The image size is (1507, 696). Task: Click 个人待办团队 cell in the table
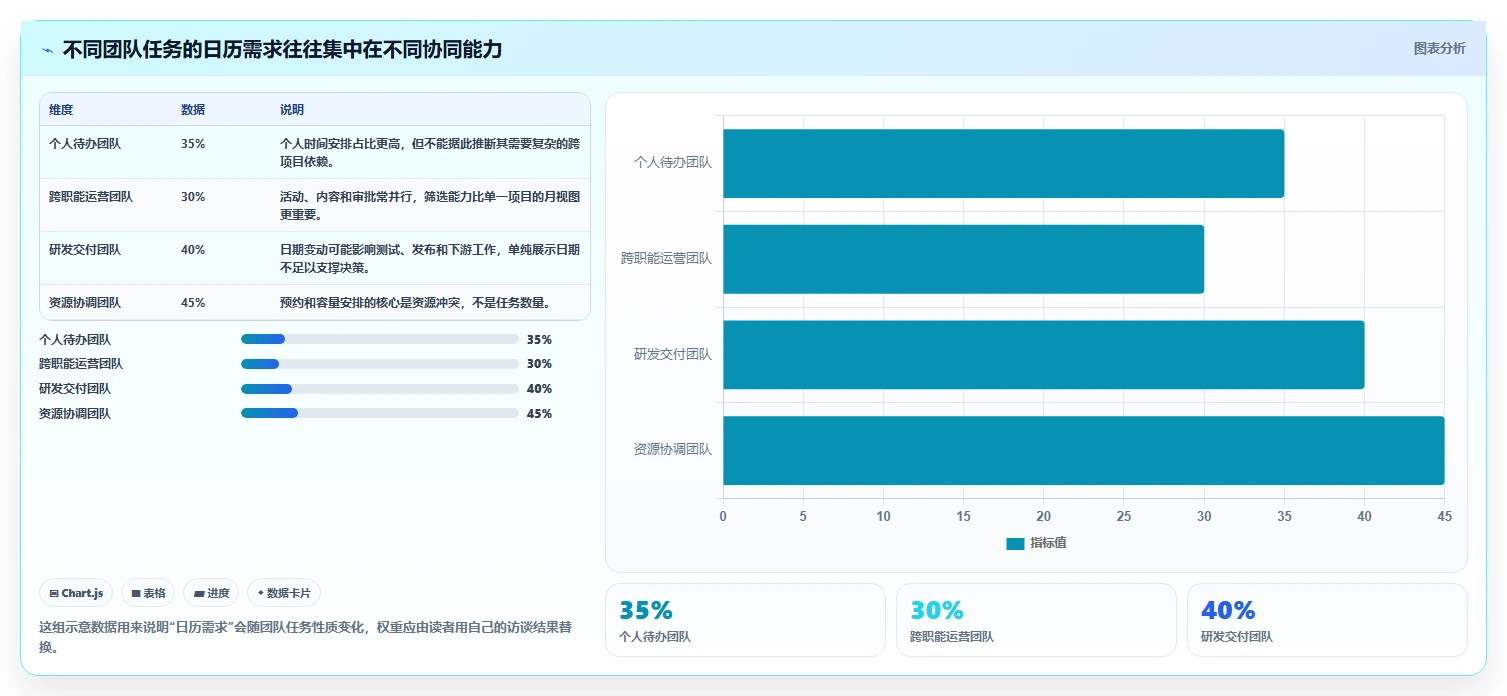(85, 144)
